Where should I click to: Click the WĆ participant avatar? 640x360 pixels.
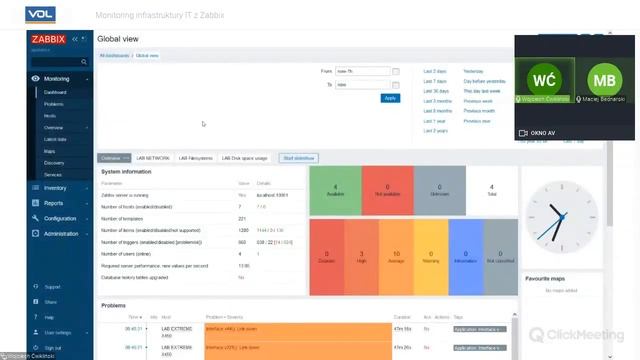click(544, 80)
